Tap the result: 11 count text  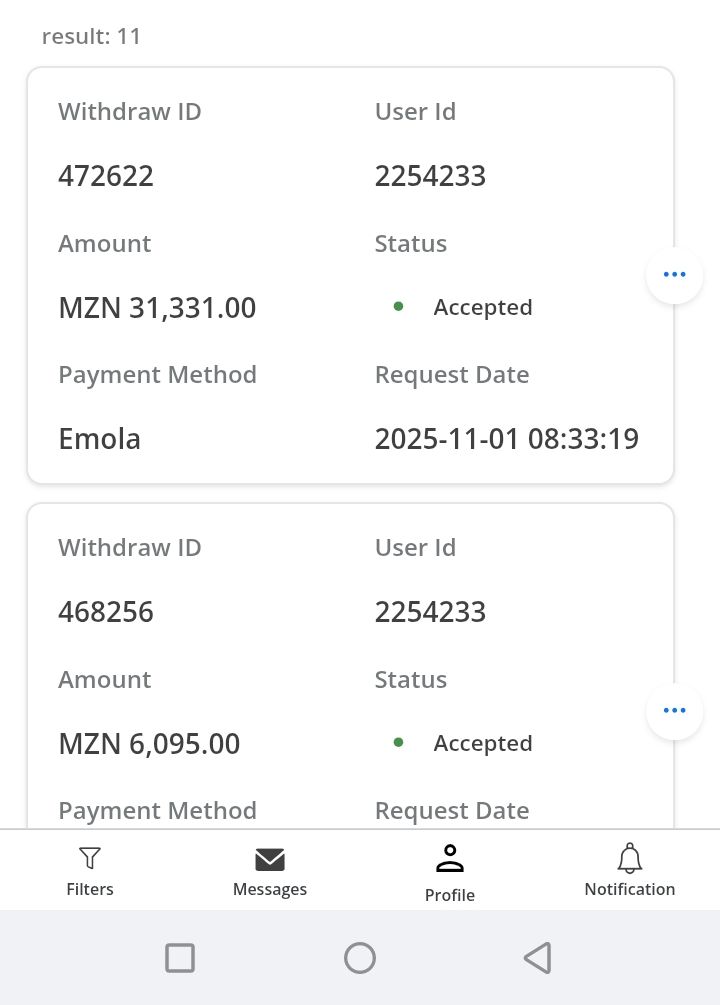click(x=92, y=37)
